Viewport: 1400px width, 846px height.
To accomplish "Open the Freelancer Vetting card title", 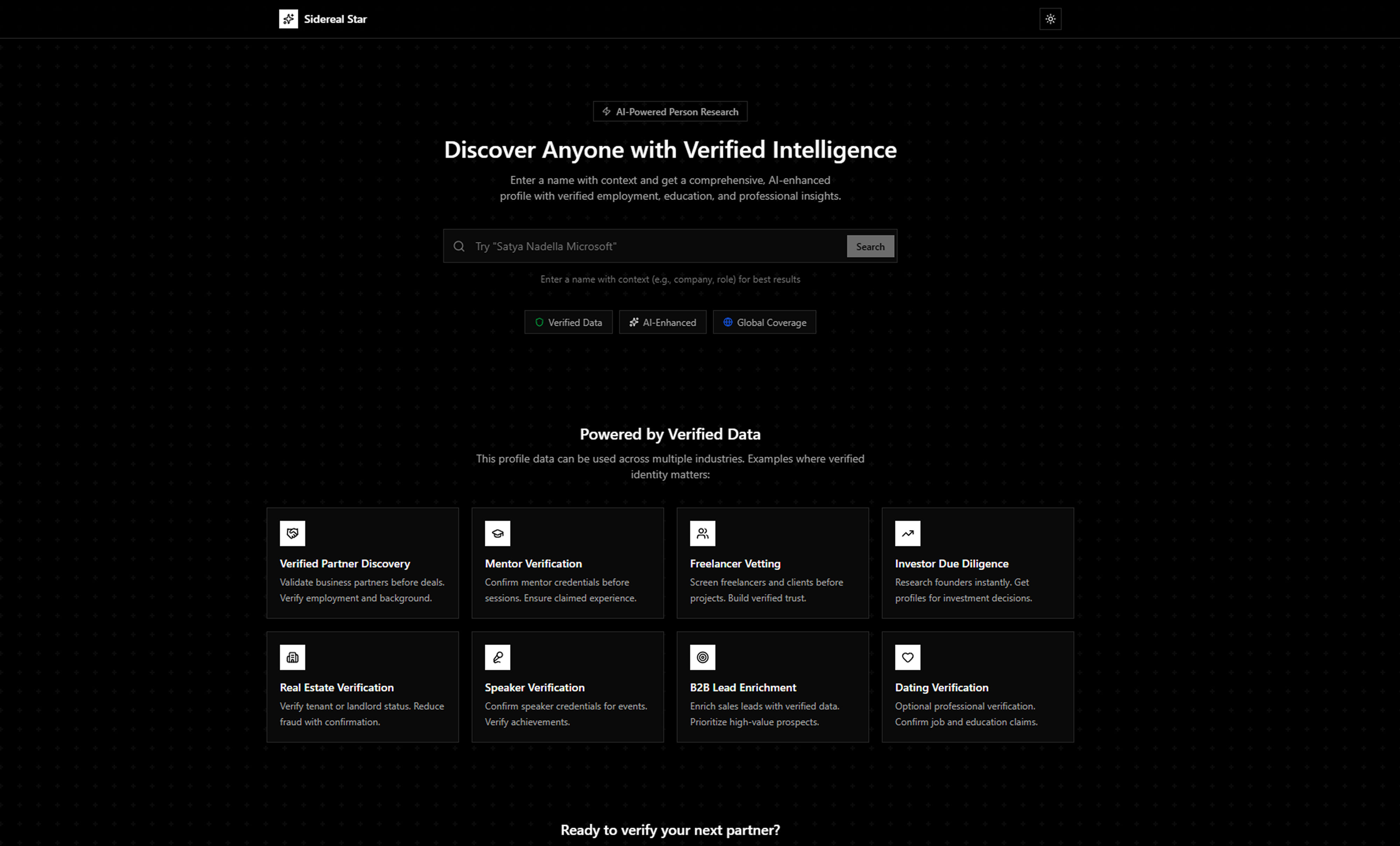I will [735, 563].
